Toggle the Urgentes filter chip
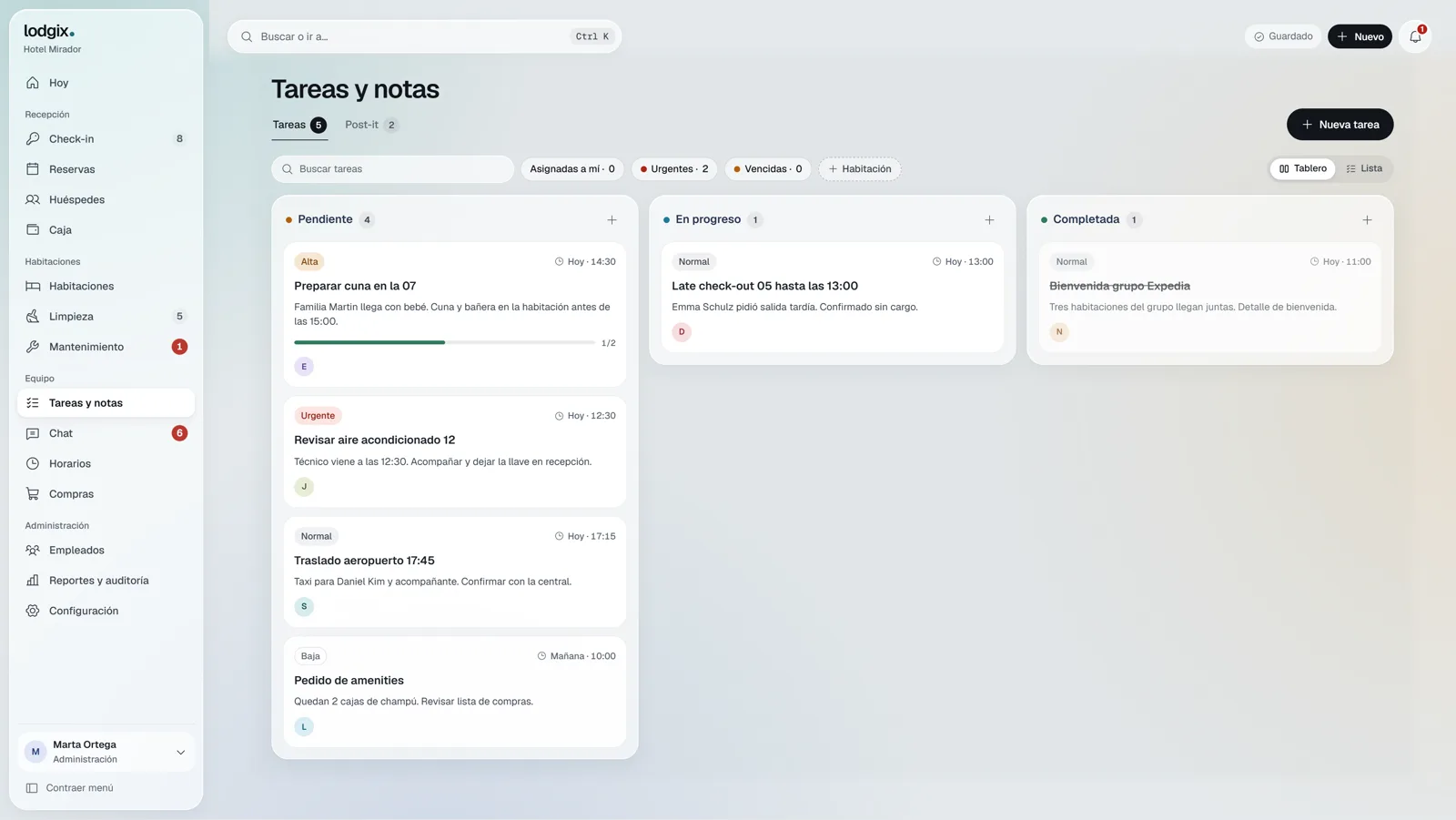1456x820 pixels. click(x=674, y=168)
